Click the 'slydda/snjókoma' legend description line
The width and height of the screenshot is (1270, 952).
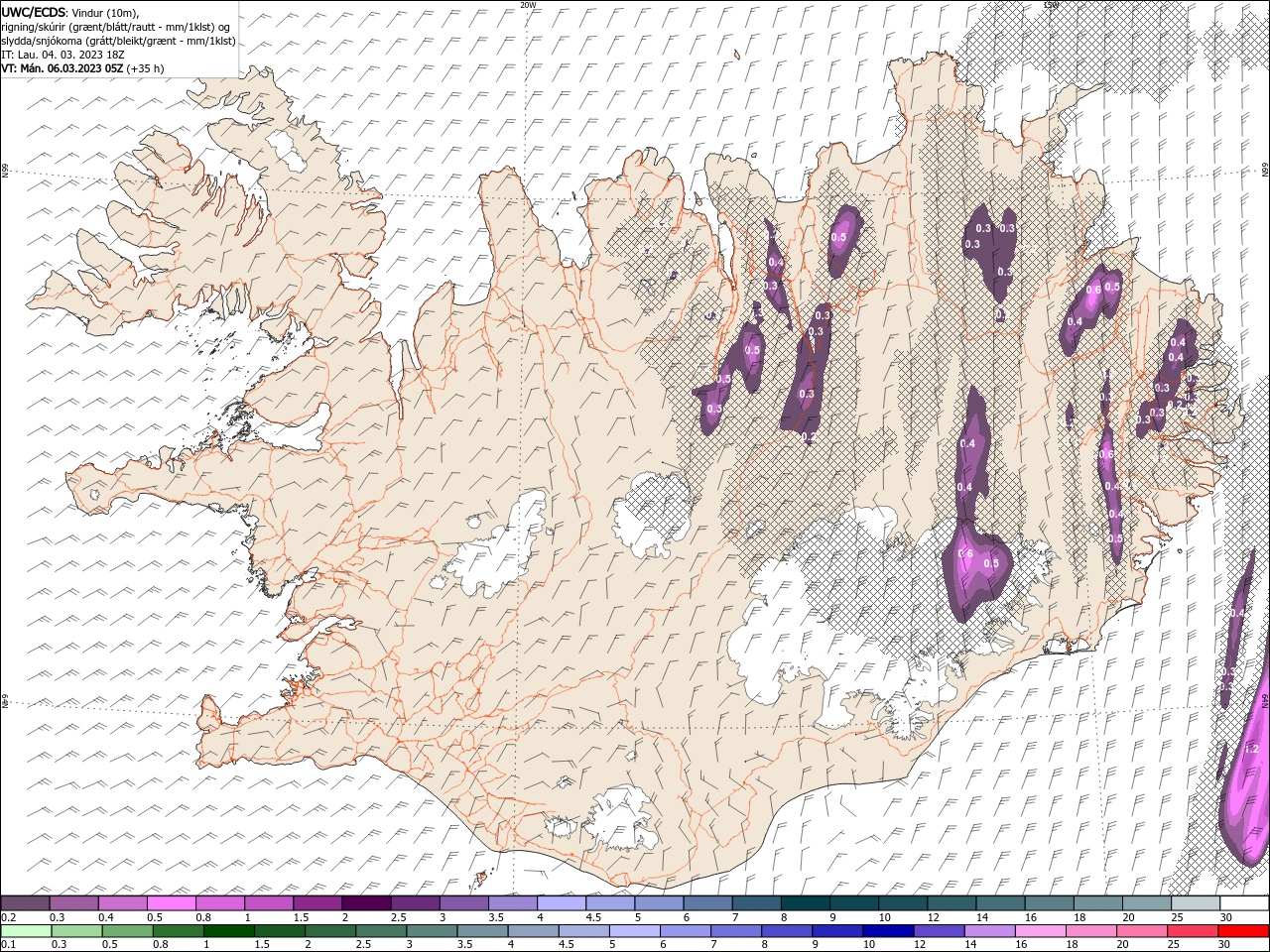coord(118,41)
